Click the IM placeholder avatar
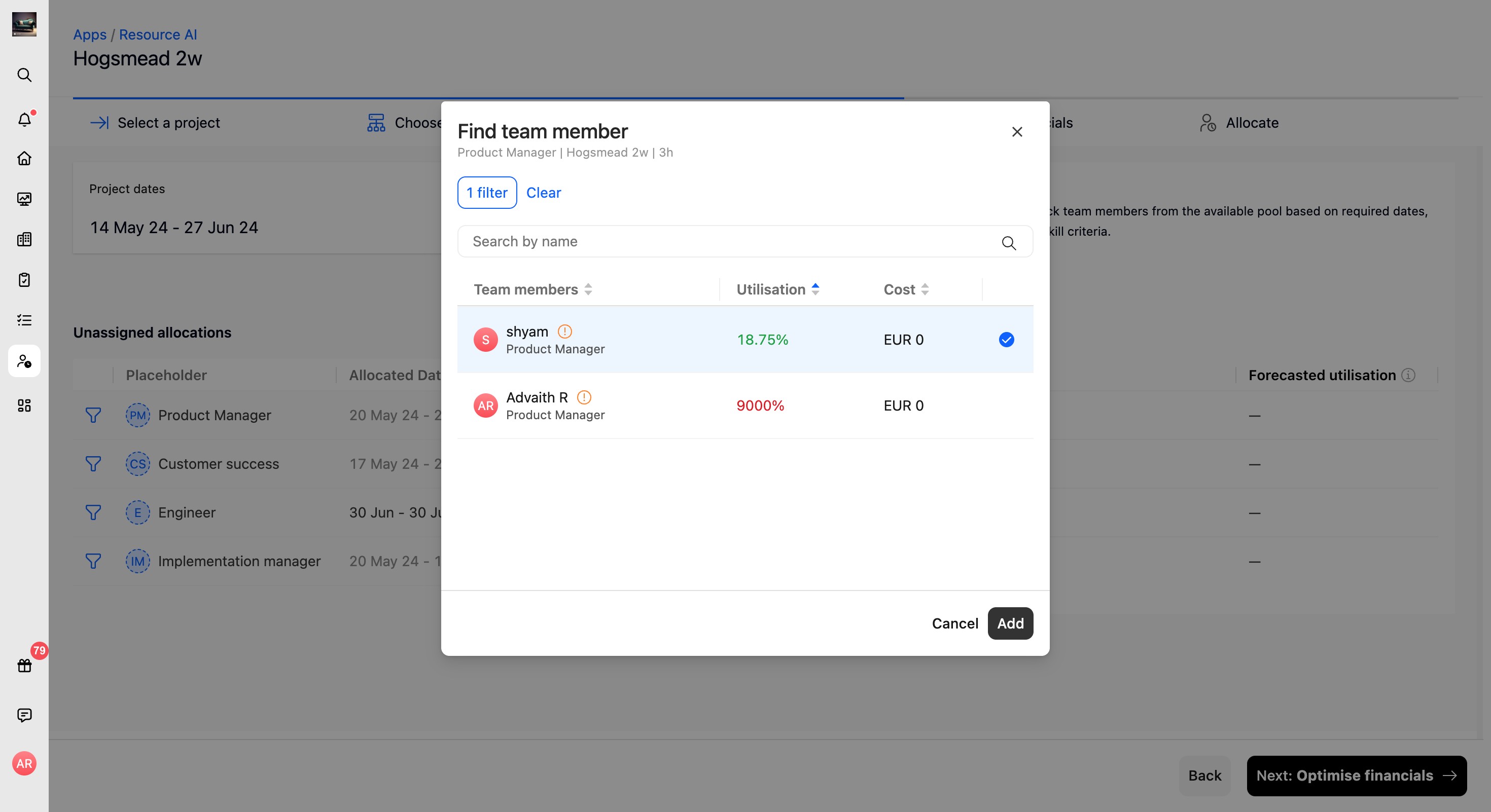The height and width of the screenshot is (812, 1491). [x=138, y=561]
